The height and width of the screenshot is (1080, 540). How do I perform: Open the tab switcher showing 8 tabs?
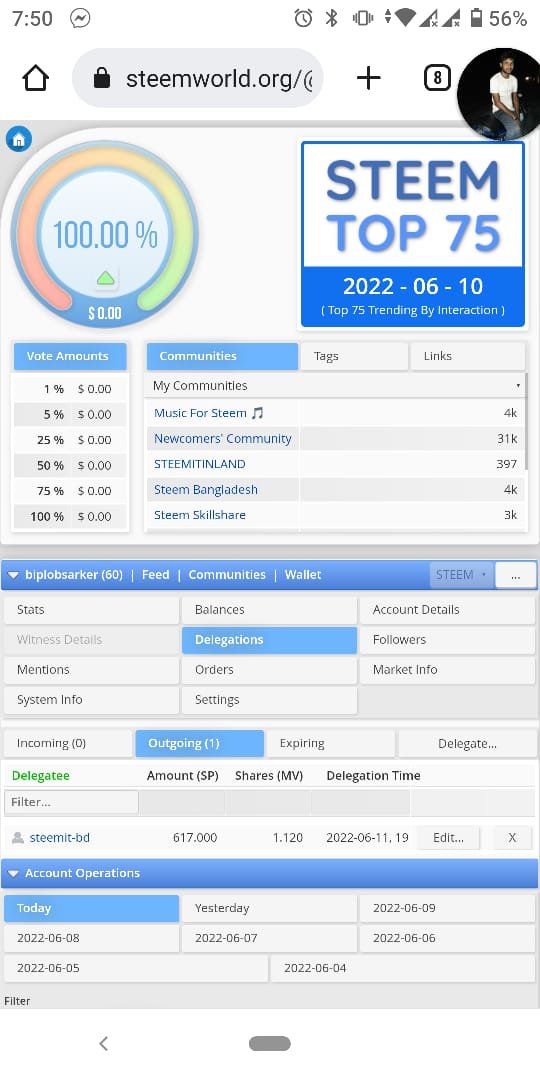[437, 79]
